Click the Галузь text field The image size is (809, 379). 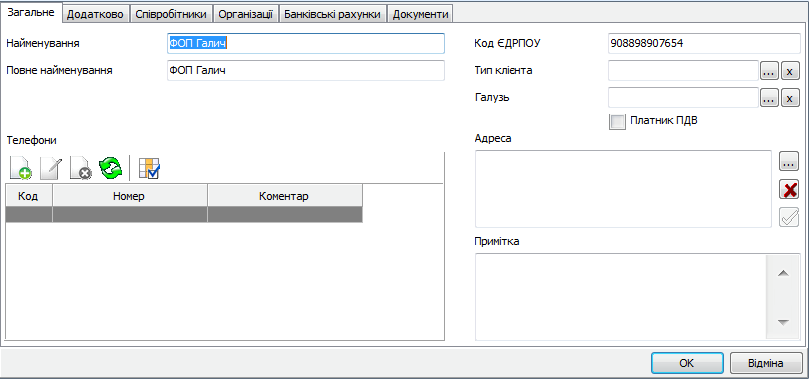683,97
